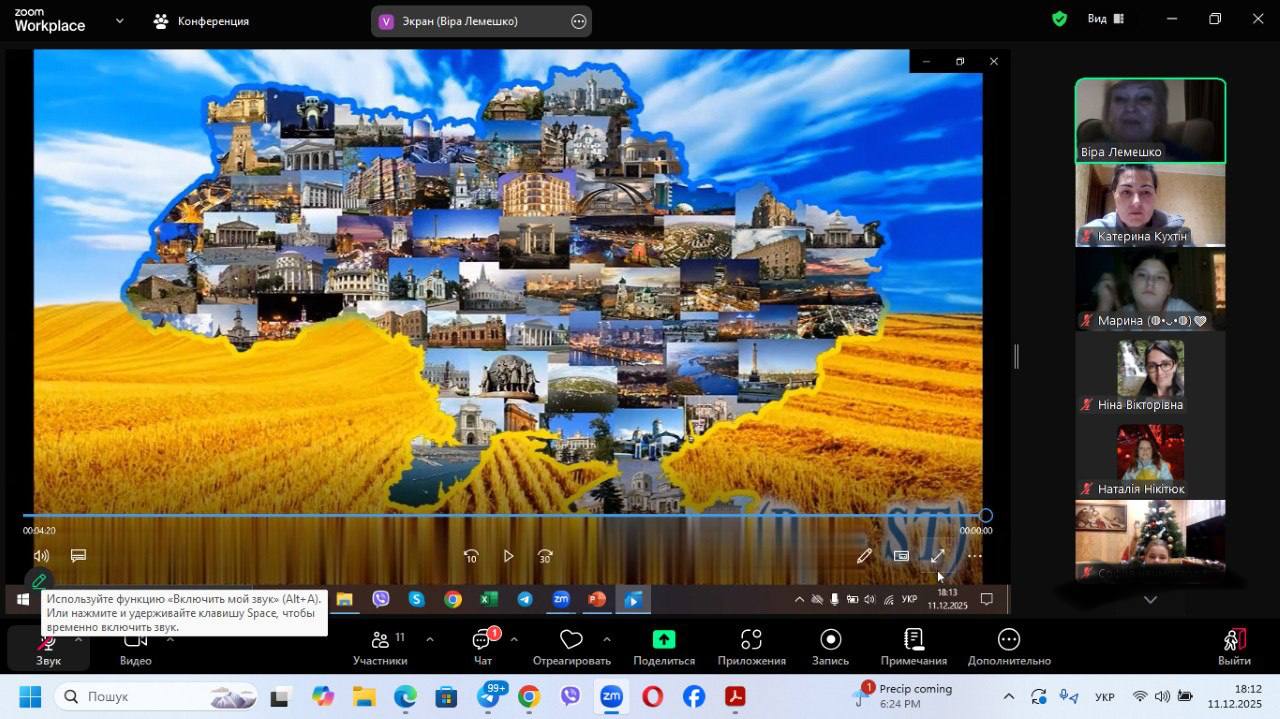Viewport: 1280px width, 719px height.
Task: Open the Участники participants panel
Action: pyautogui.click(x=380, y=646)
